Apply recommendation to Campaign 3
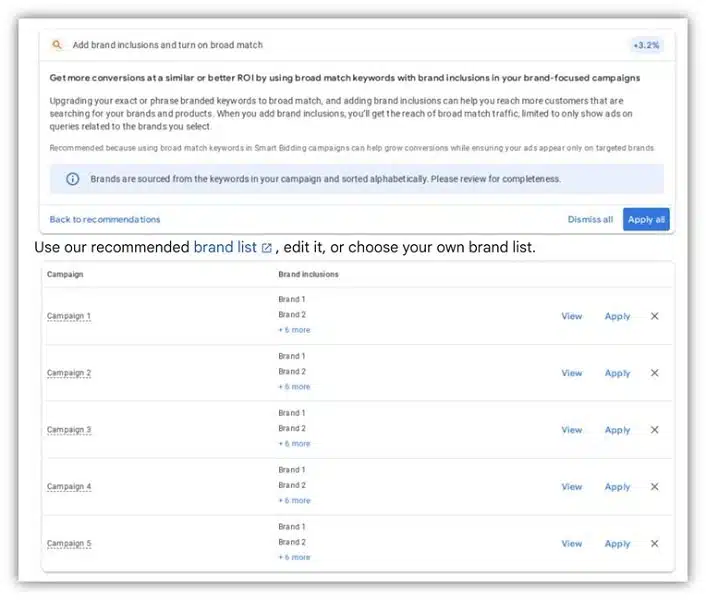The image size is (706, 600). [x=617, y=430]
